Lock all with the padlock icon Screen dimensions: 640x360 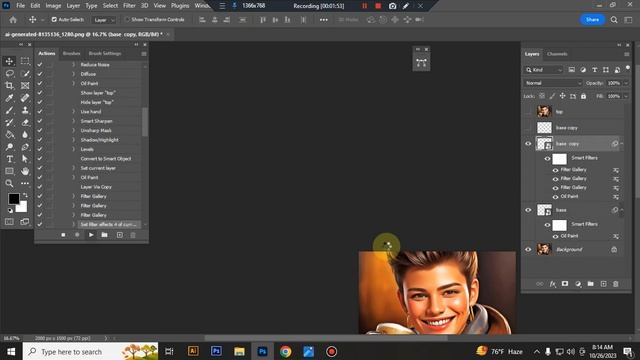click(x=584, y=96)
